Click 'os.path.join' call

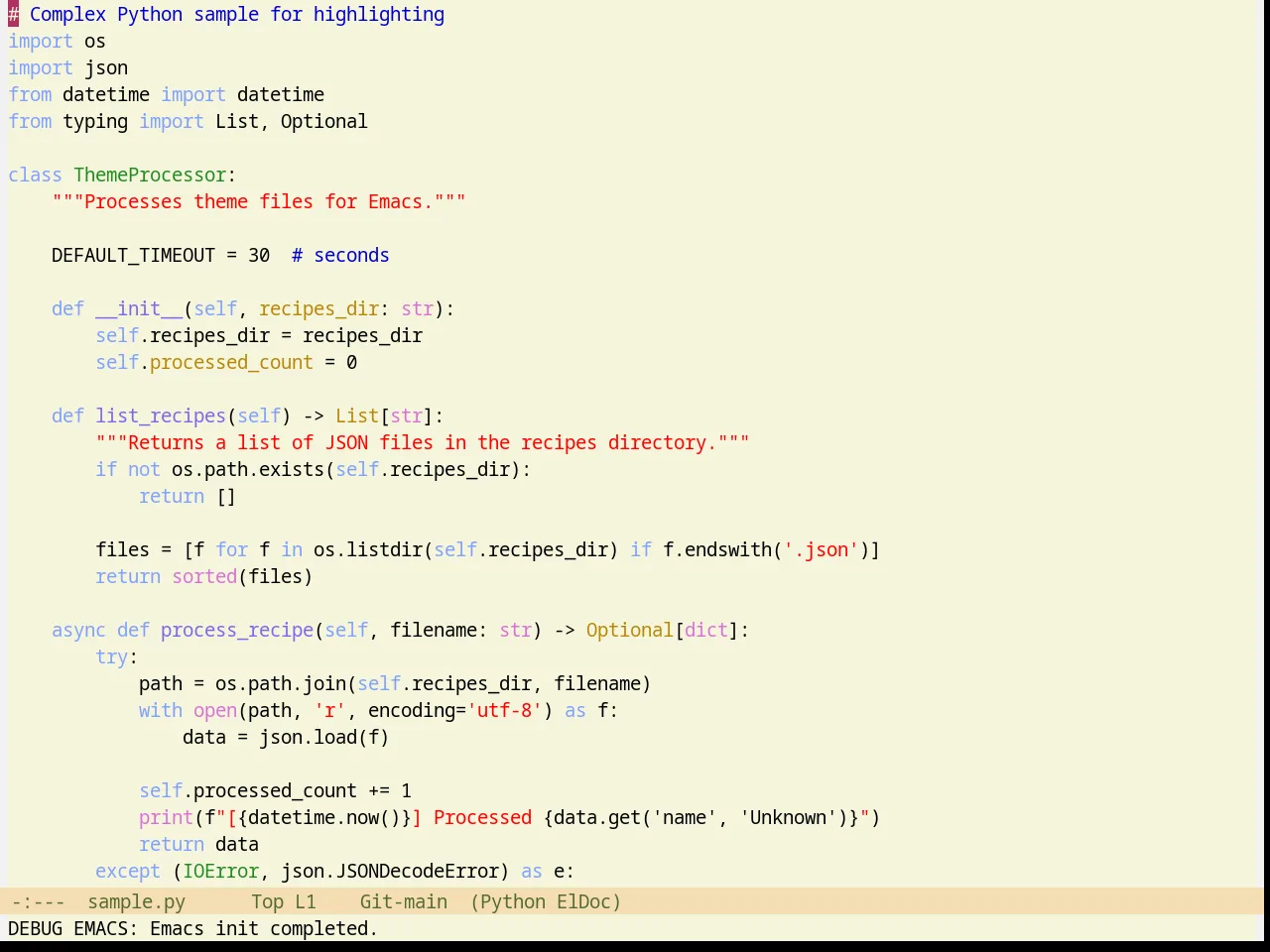[x=281, y=683]
